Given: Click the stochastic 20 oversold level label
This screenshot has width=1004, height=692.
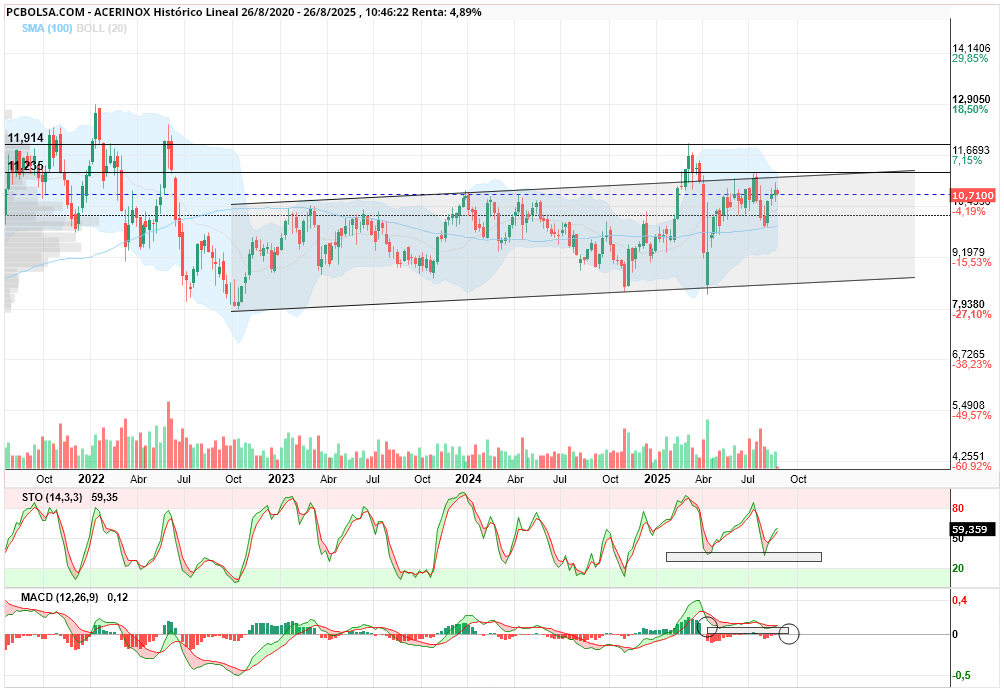Looking at the screenshot, I should pyautogui.click(x=958, y=568).
